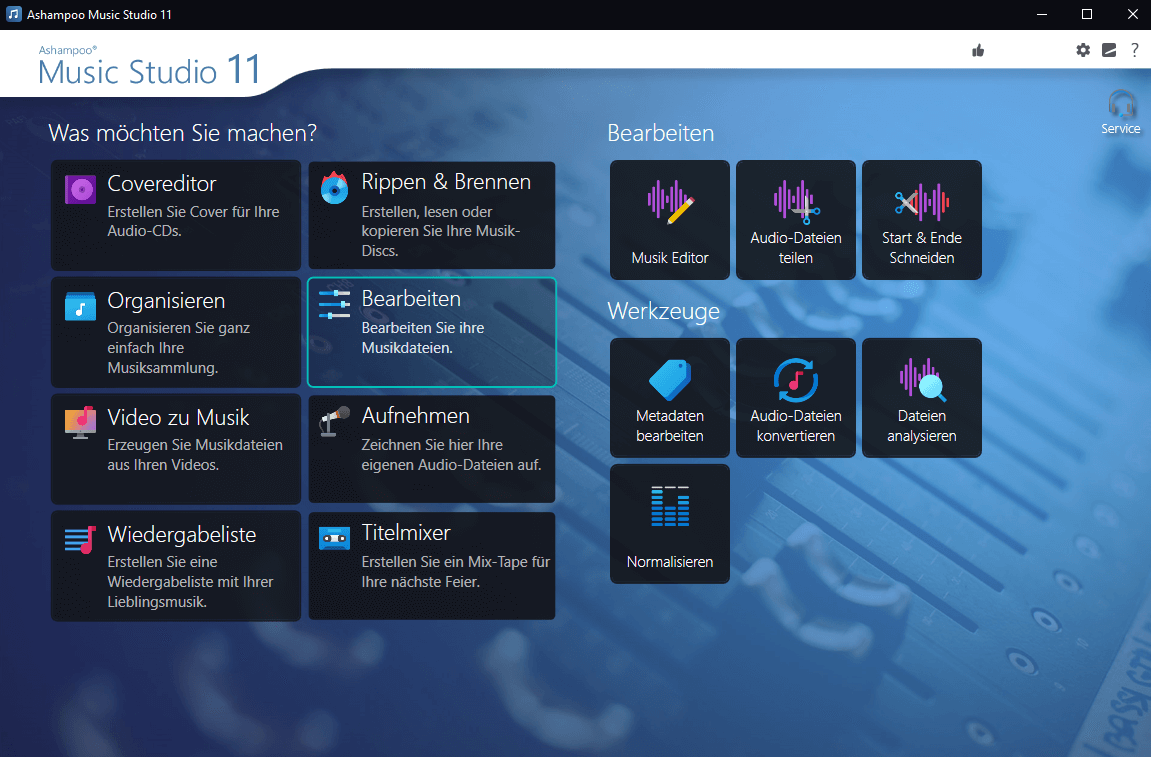
Task: Open the Wiedergabeliste tile
Action: tap(176, 566)
